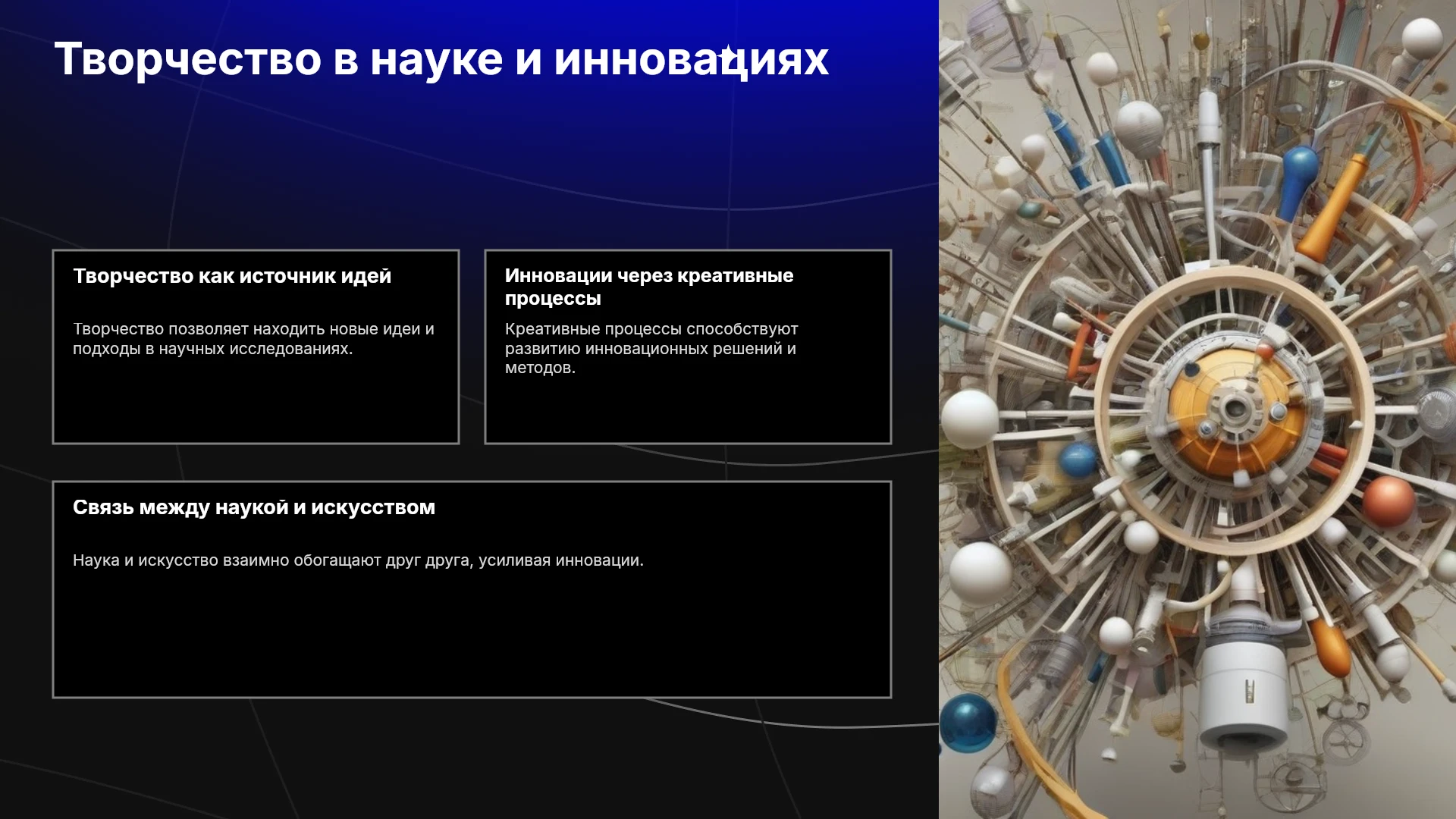The width and height of the screenshot is (1456, 819).
Task: Select the sentence "Наука и искусство взаимно обогащают"
Action: pos(358,560)
